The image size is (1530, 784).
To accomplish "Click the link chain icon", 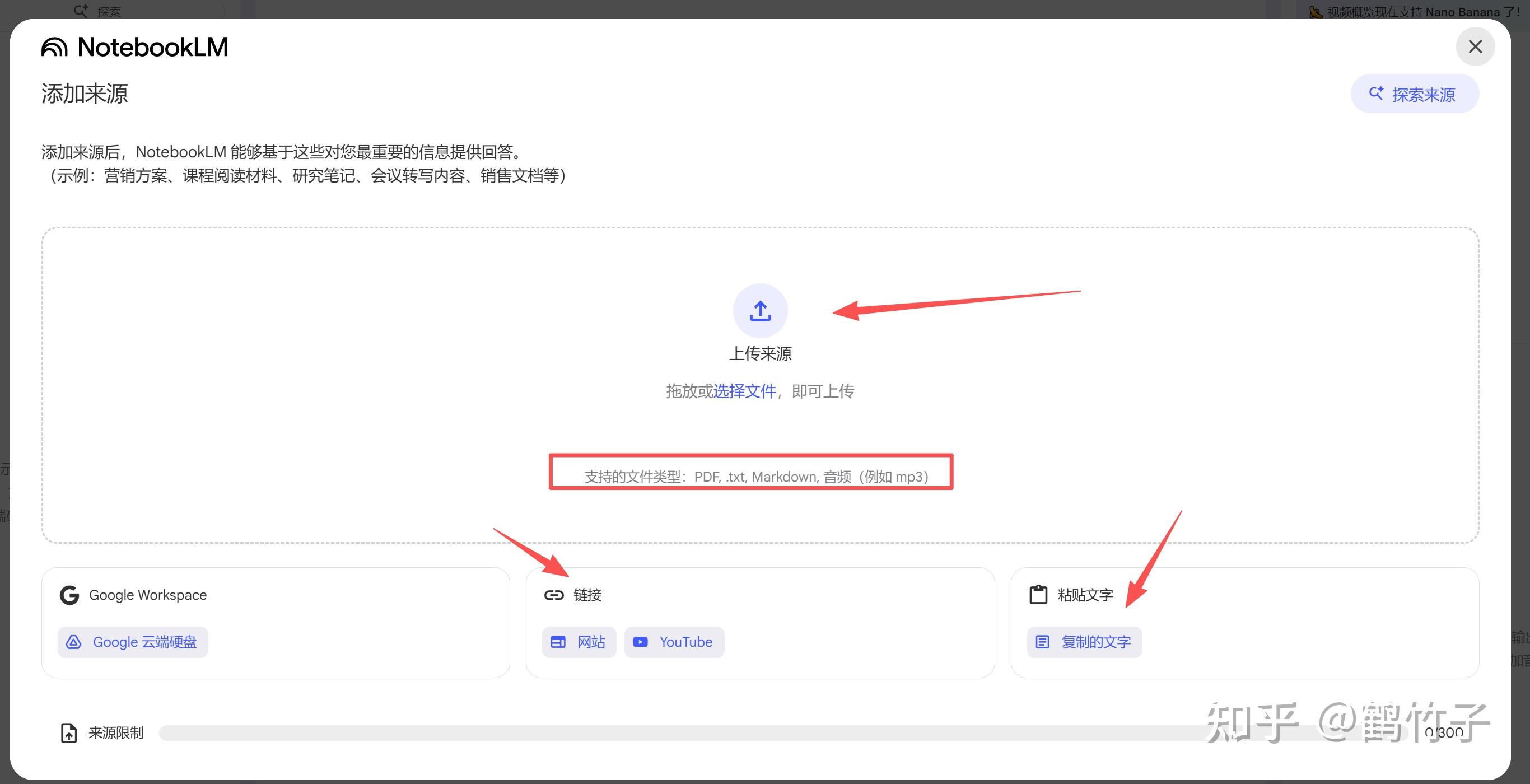I will tap(553, 595).
